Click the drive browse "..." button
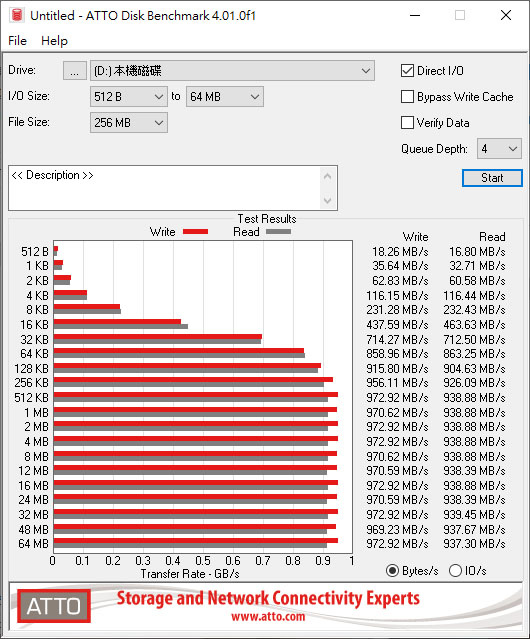This screenshot has height=639, width=530. point(75,71)
